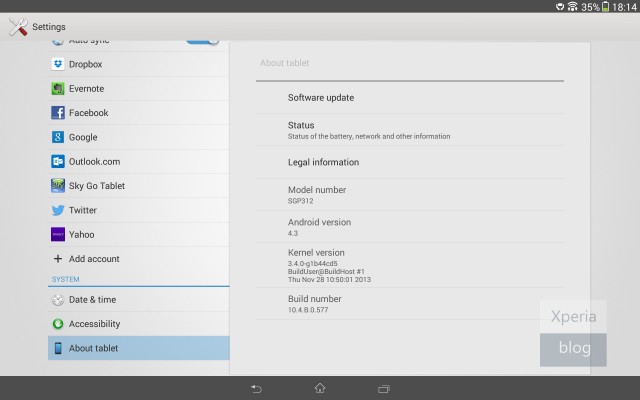Screen dimensions: 640x400
Task: Tap the Settings wrench icon
Action: (18, 27)
